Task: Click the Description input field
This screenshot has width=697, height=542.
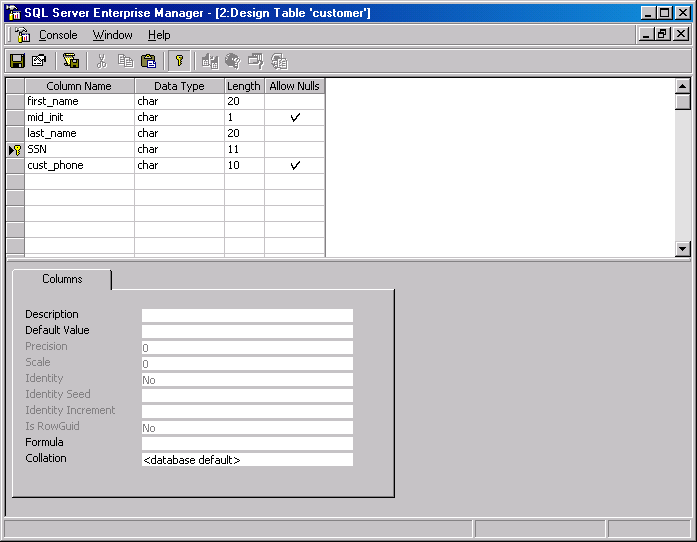Action: pyautogui.click(x=247, y=315)
